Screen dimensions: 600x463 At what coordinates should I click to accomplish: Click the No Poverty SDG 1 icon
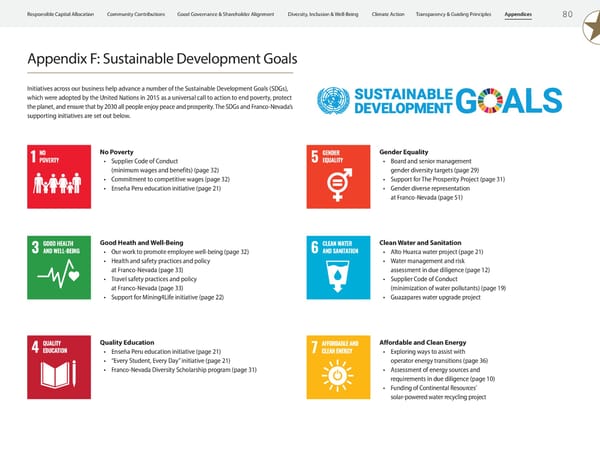point(59,176)
